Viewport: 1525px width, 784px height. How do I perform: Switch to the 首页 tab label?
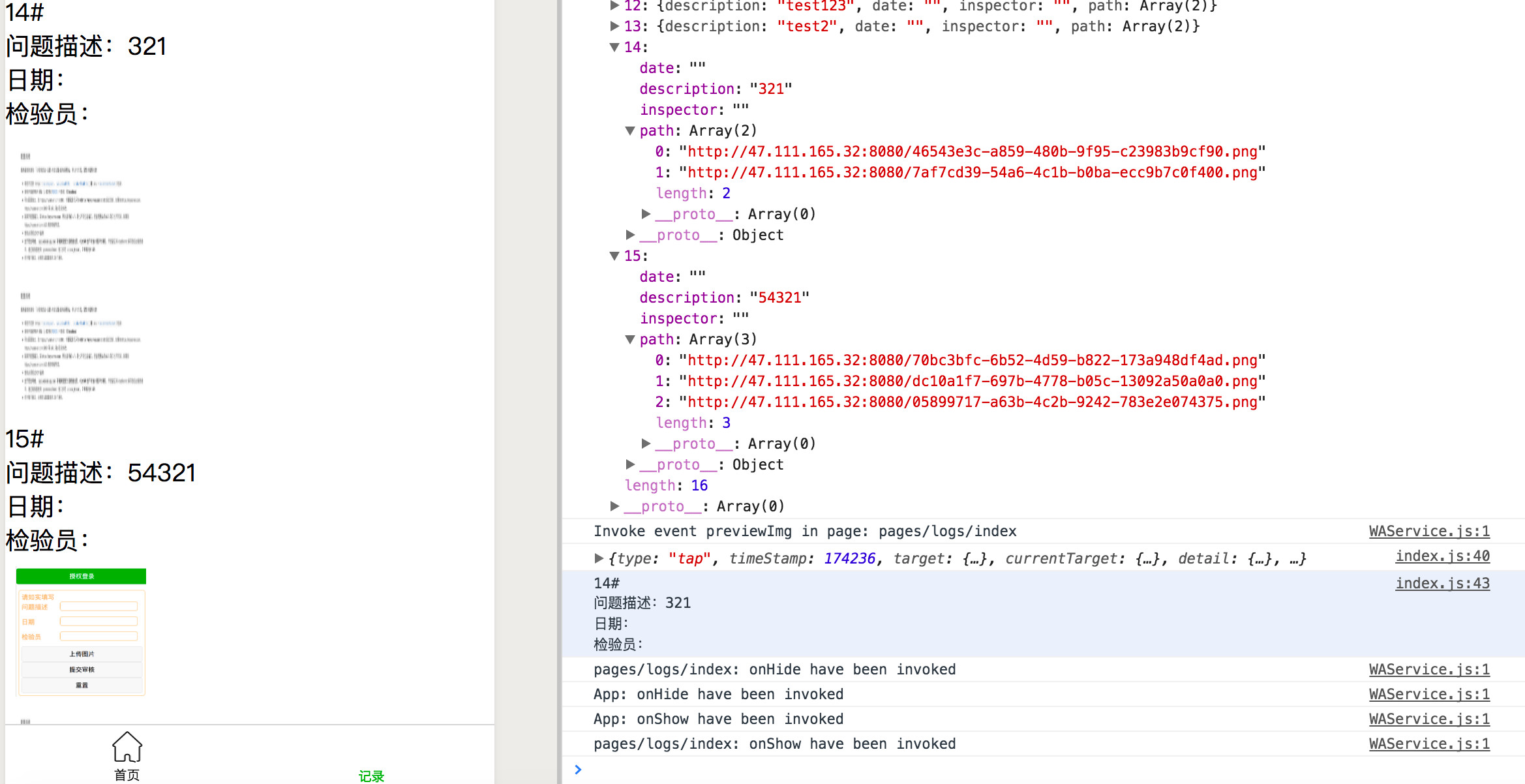tap(127, 775)
